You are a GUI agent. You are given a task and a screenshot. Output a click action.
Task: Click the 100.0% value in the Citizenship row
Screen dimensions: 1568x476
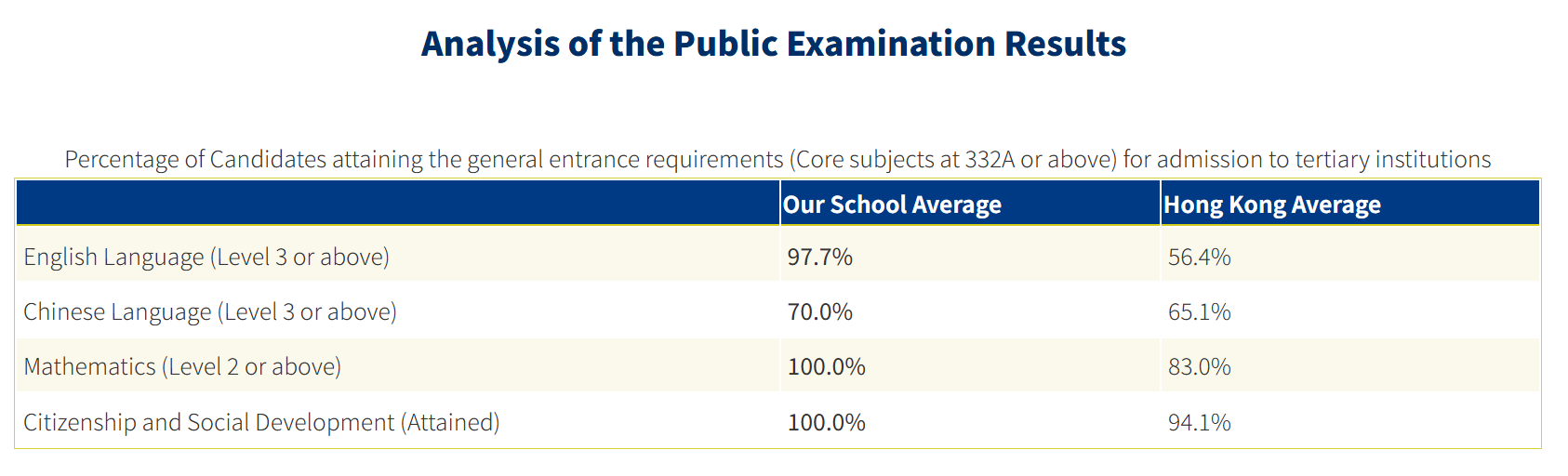(x=826, y=422)
